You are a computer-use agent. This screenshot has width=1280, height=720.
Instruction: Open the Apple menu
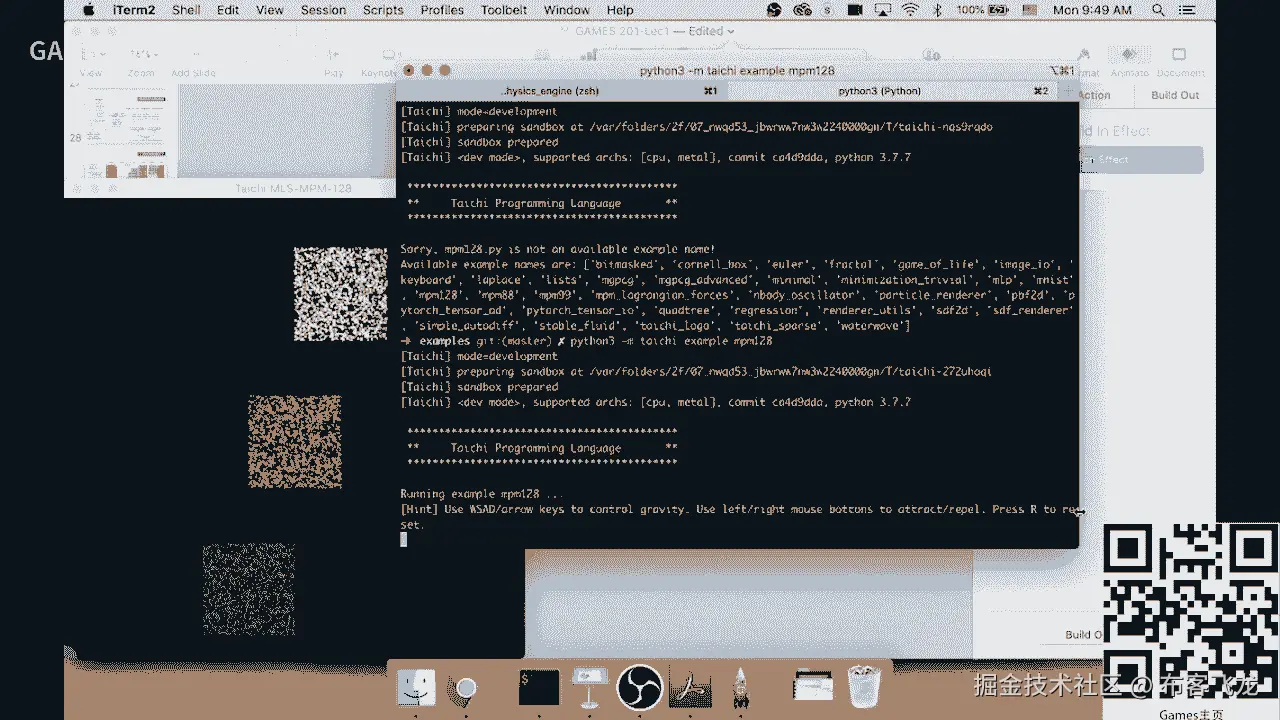click(88, 10)
